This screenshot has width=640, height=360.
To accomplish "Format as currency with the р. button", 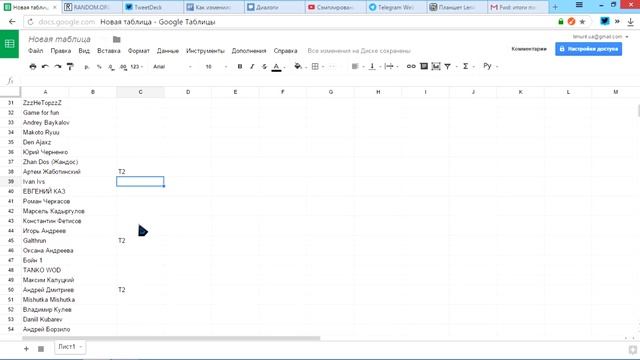I will pyautogui.click(x=87, y=67).
